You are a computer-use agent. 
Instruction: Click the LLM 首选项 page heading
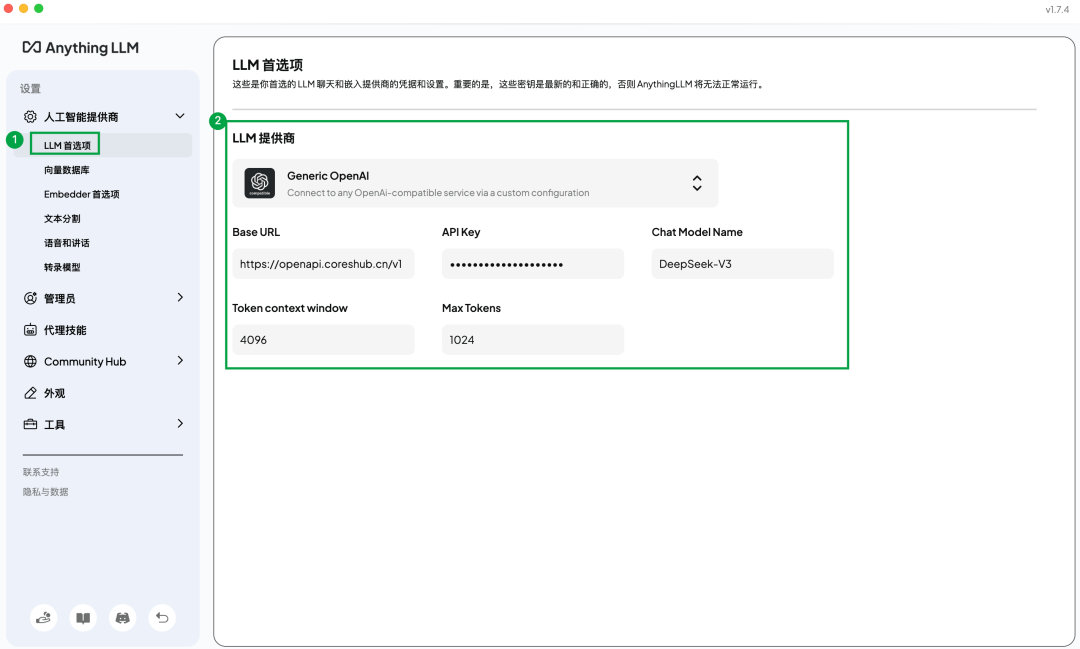coord(267,65)
